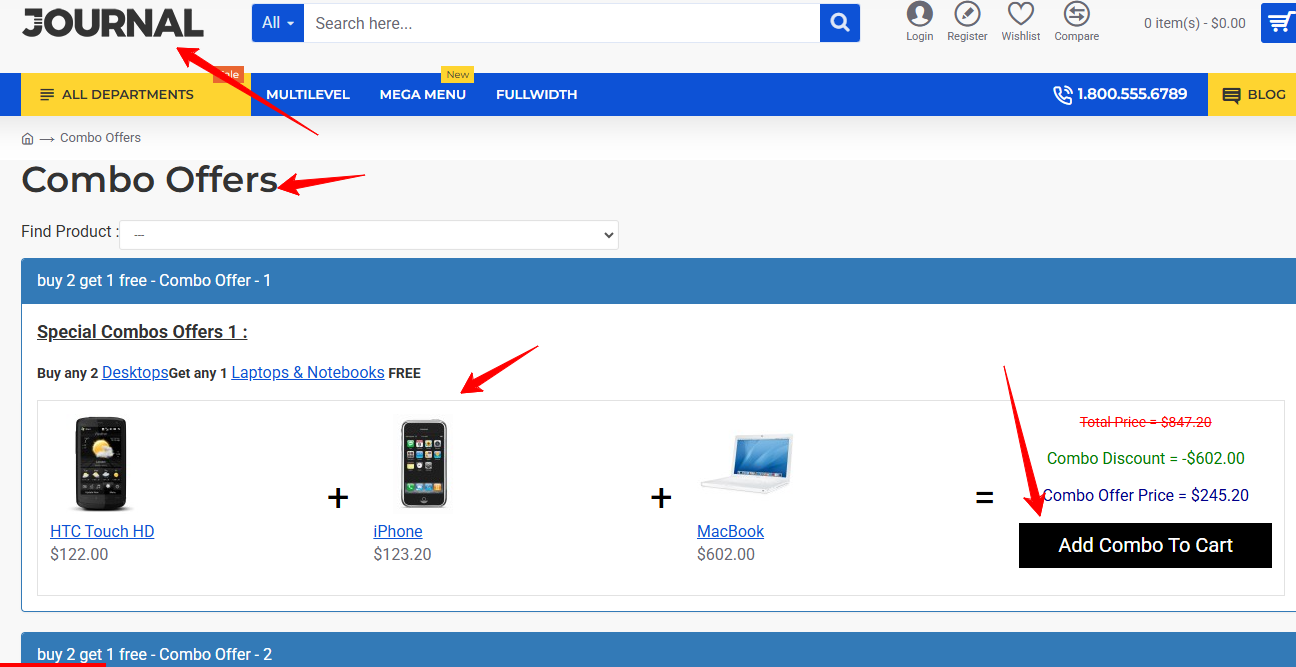Open the HTC Touch HD product link

coord(102,531)
